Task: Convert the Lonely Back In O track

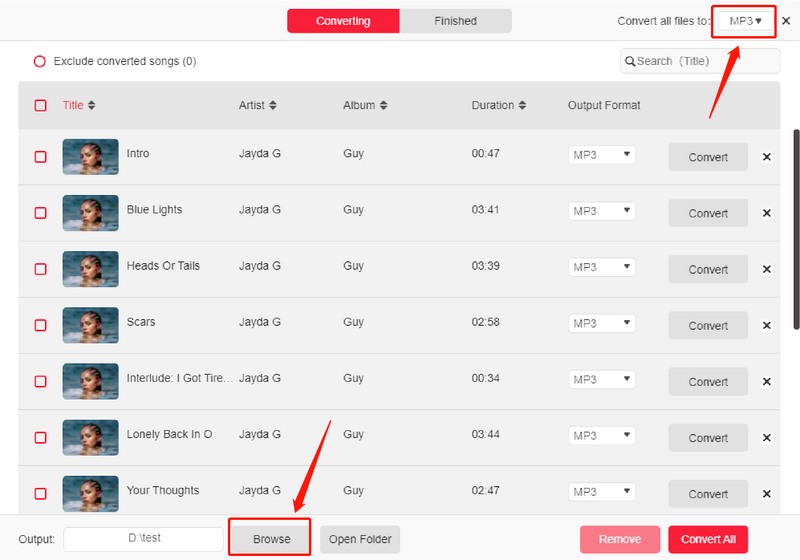Action: [708, 438]
